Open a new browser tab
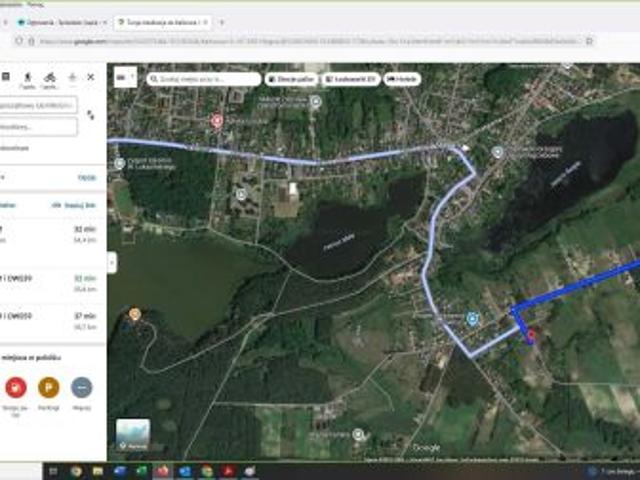 (x=222, y=21)
